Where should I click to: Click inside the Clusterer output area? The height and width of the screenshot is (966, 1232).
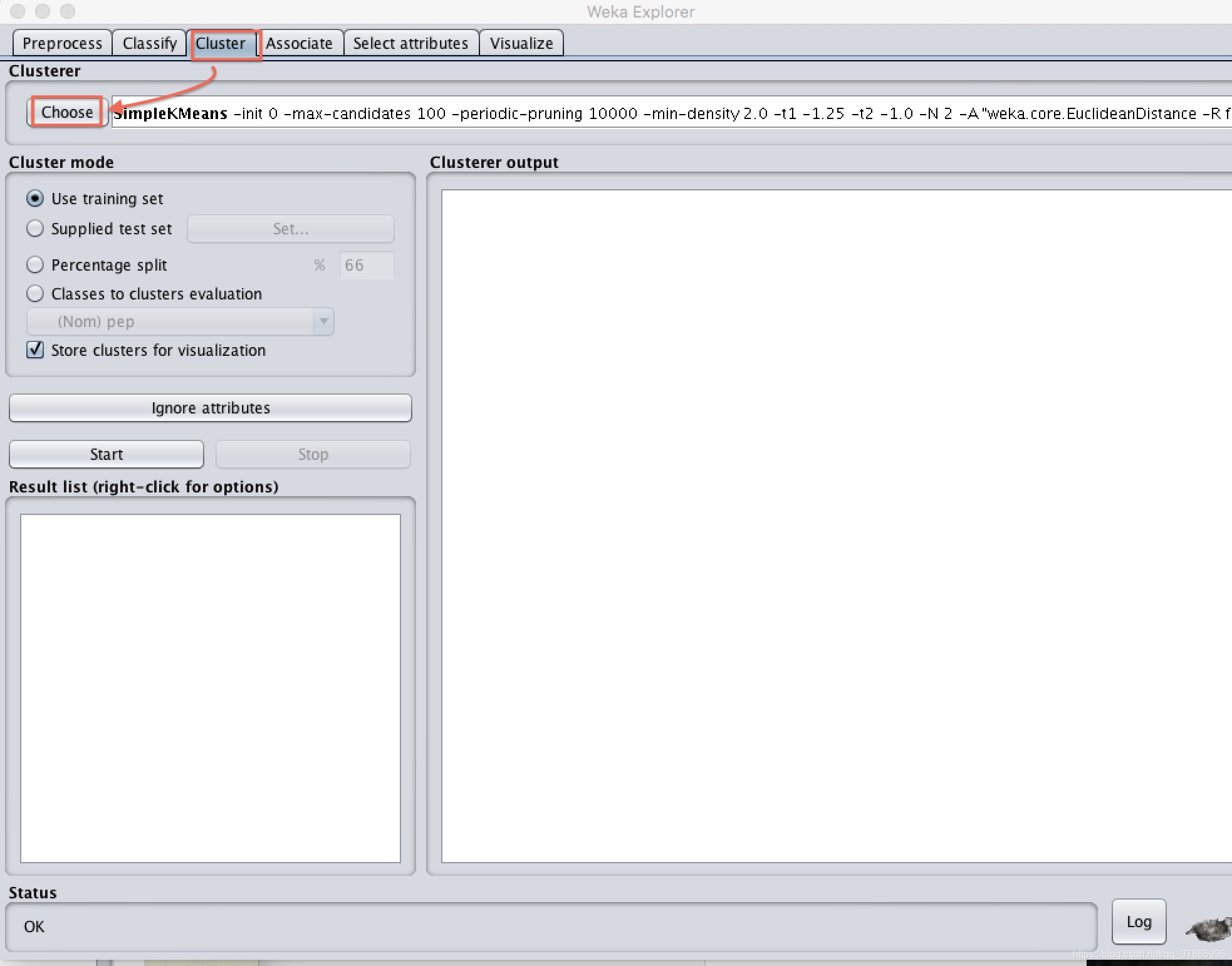(x=833, y=526)
